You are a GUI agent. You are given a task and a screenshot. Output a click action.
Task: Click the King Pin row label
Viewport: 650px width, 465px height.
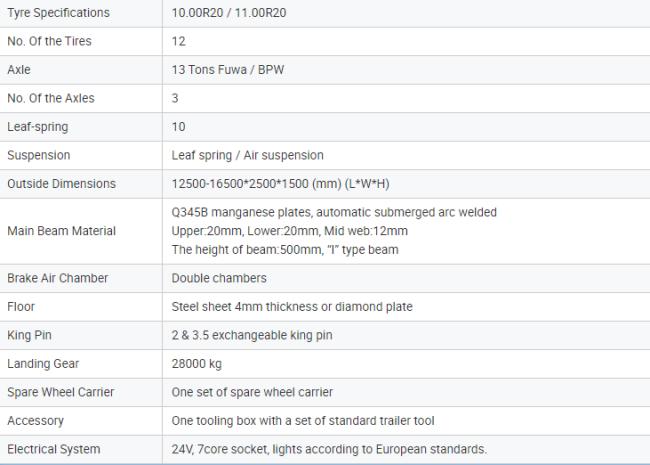click(29, 335)
